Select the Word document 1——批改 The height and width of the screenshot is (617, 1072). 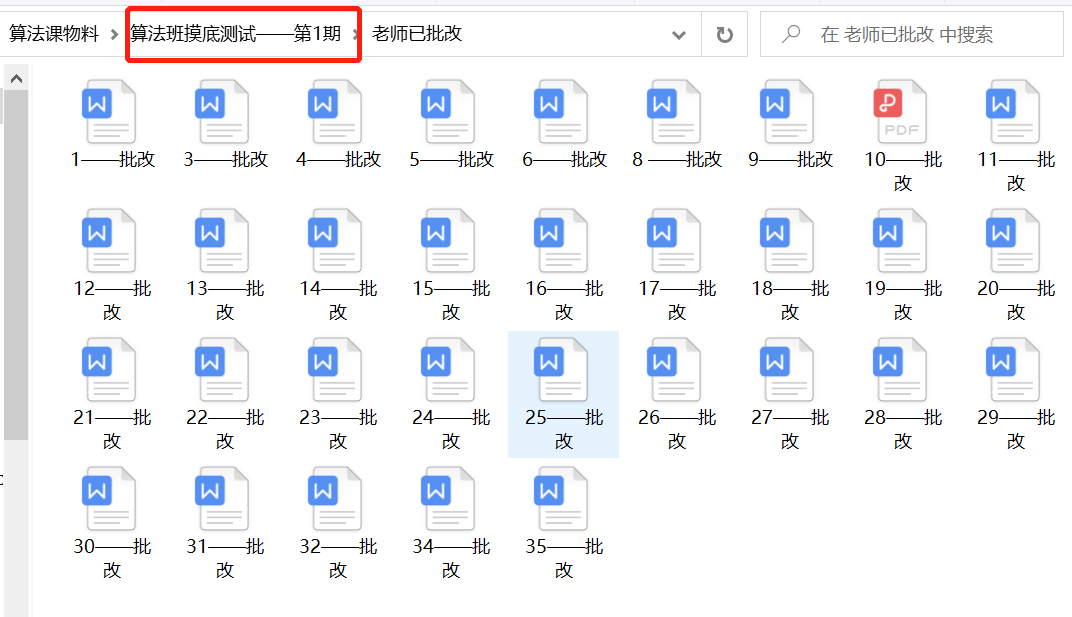tap(110, 111)
